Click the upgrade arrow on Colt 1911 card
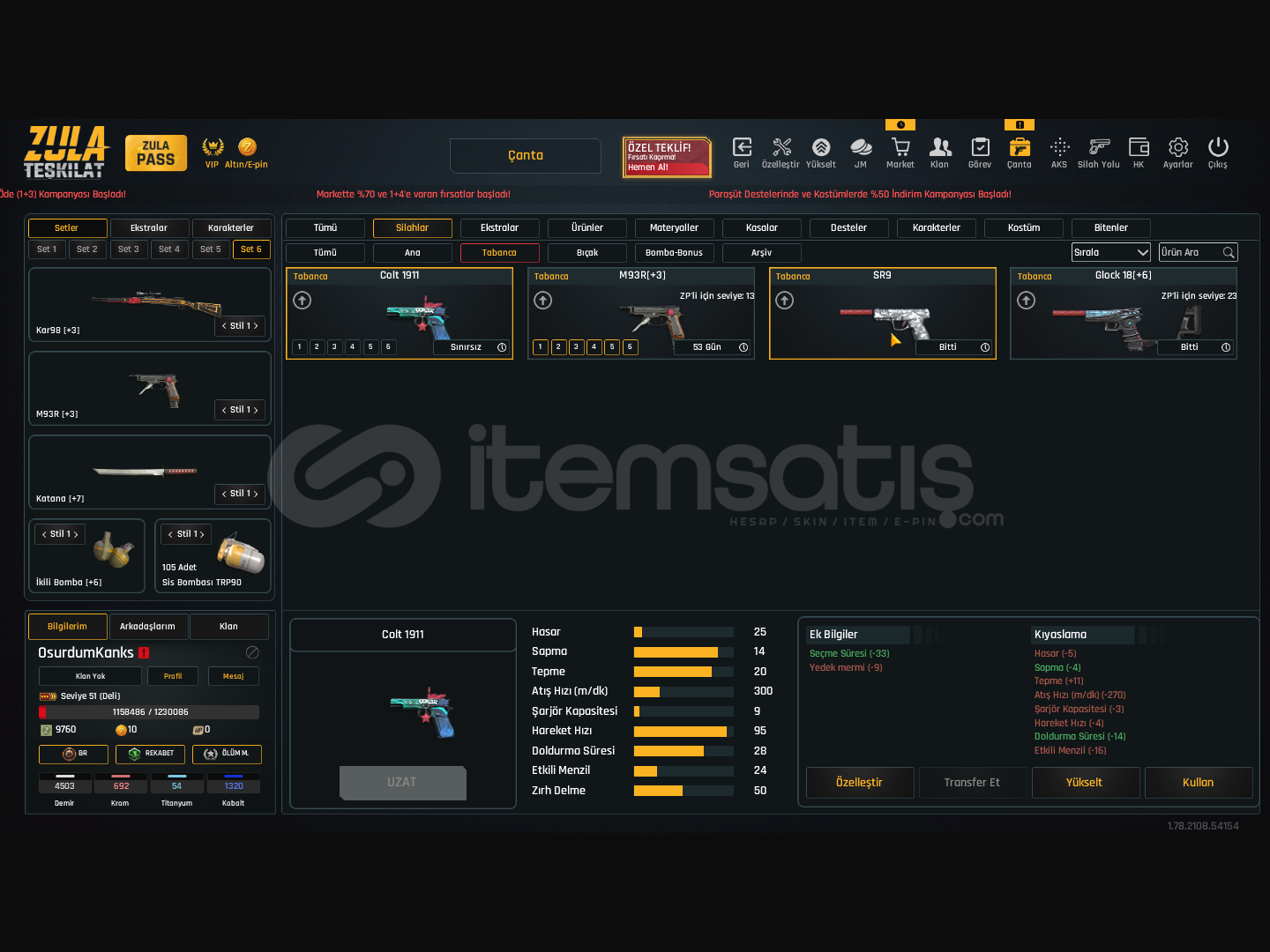The image size is (1270, 952). coord(303,301)
